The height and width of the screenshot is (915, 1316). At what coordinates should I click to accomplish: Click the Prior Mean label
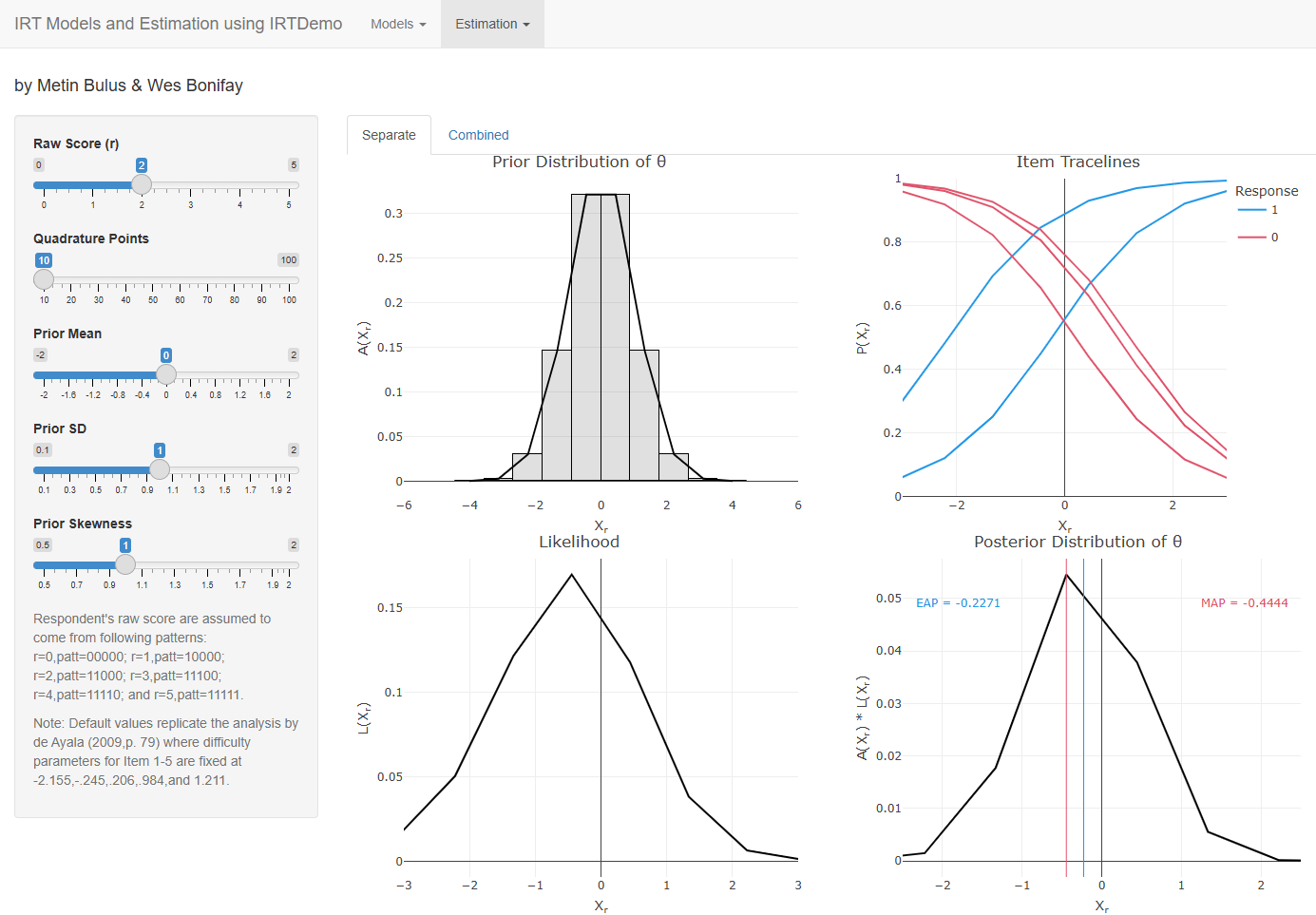tap(67, 334)
